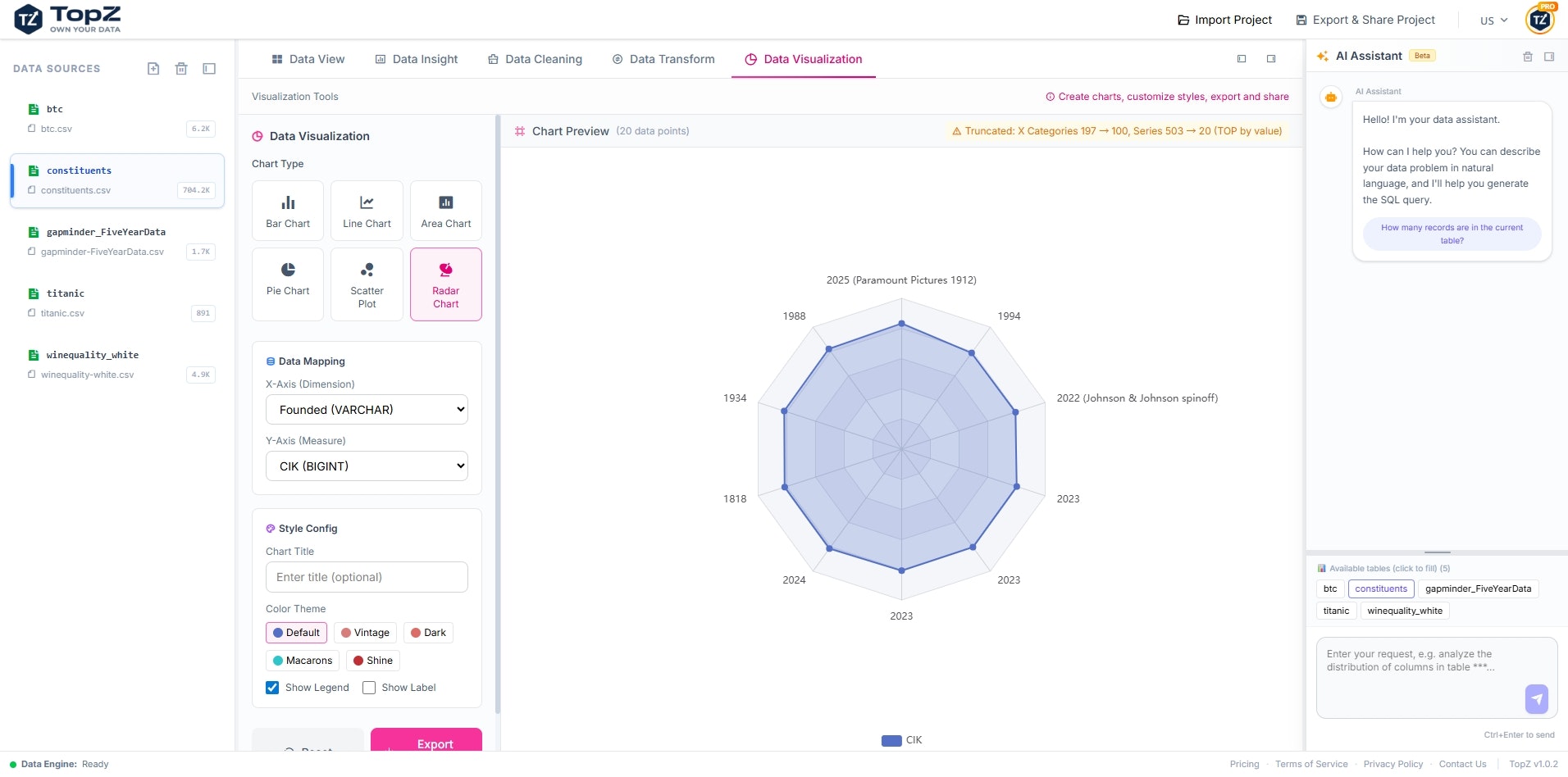Click the delete data source trash icon
This screenshot has height=777, width=1568.
coord(181,69)
